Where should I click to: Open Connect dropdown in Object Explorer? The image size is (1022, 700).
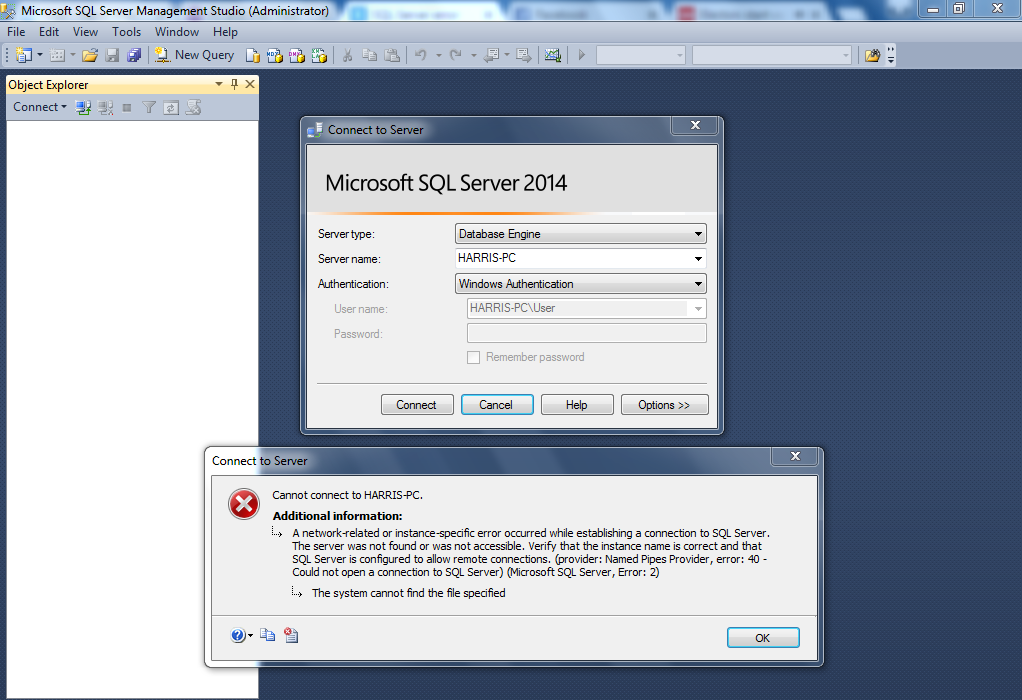point(40,107)
